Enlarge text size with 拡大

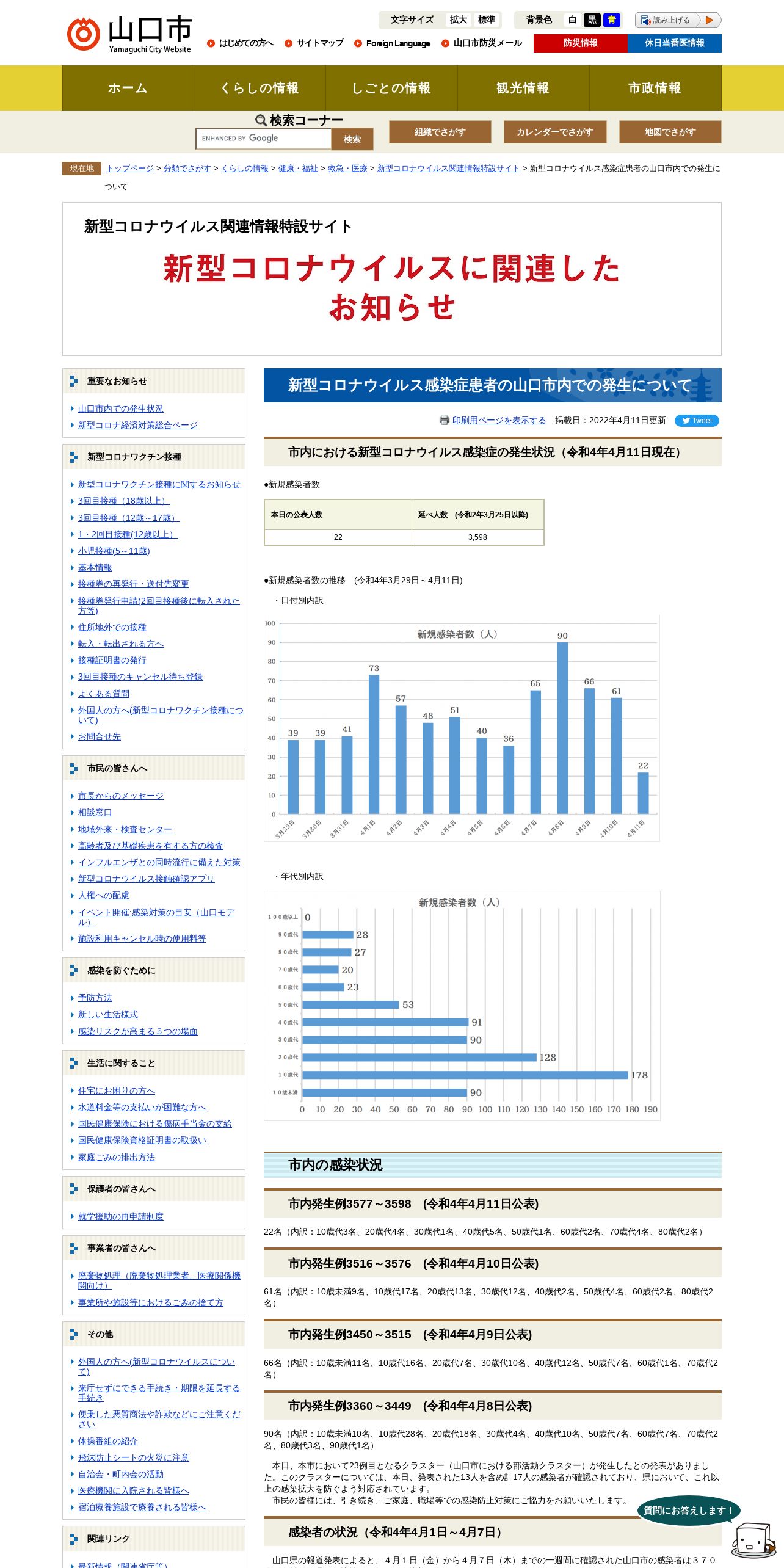pyautogui.click(x=459, y=20)
